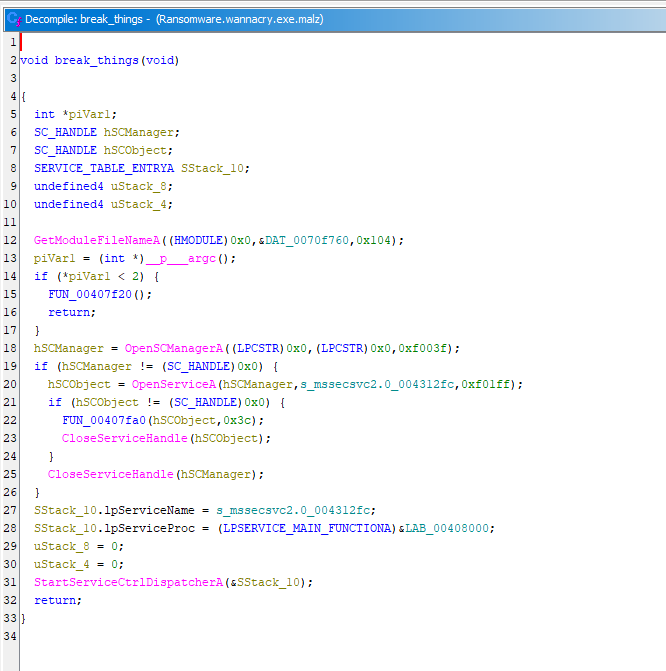The image size is (666, 671).
Task: Click the void return type on line 2
Action: (34, 60)
